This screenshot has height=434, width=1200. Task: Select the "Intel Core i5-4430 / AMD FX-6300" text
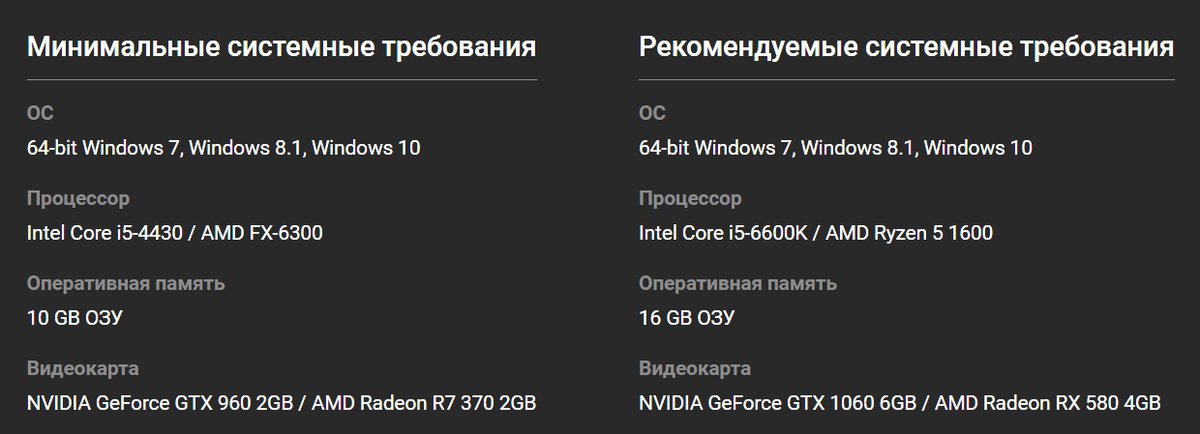coord(175,233)
